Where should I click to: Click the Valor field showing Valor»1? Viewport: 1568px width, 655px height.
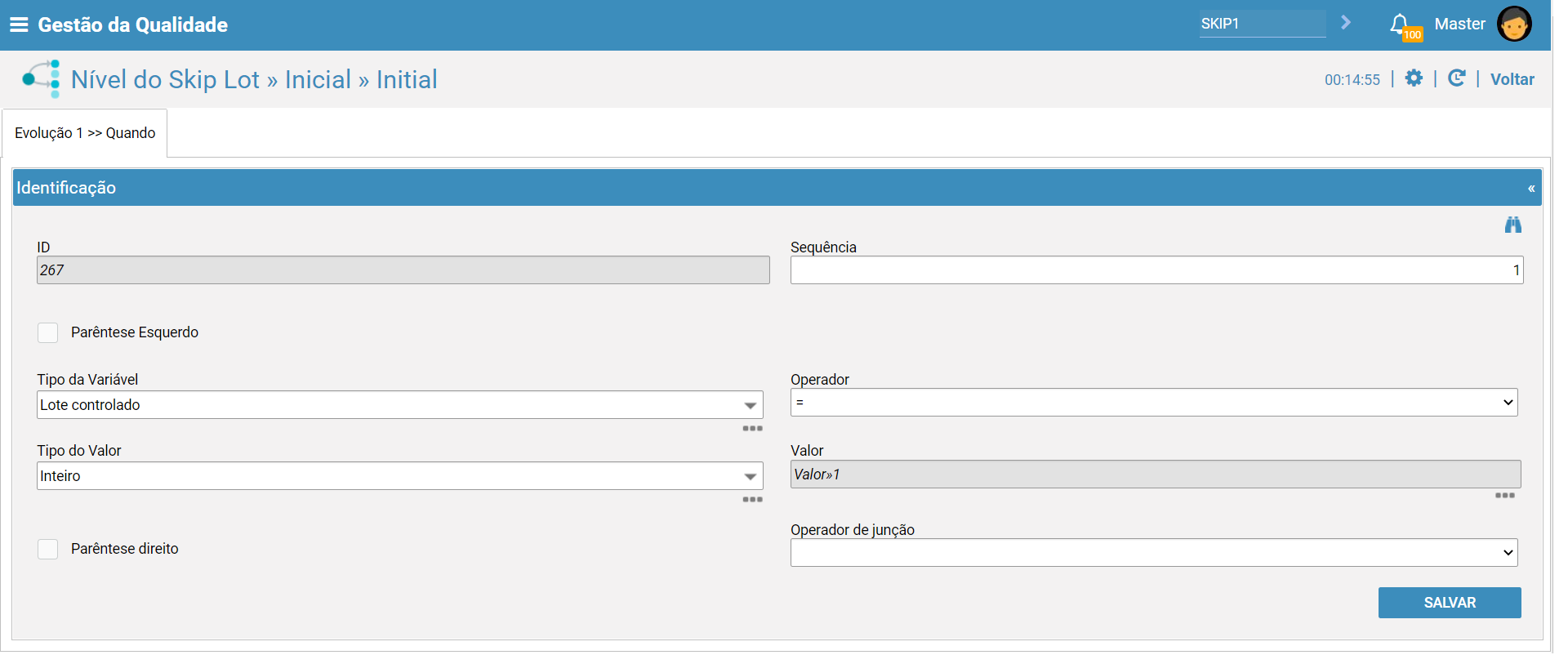pos(1156,475)
